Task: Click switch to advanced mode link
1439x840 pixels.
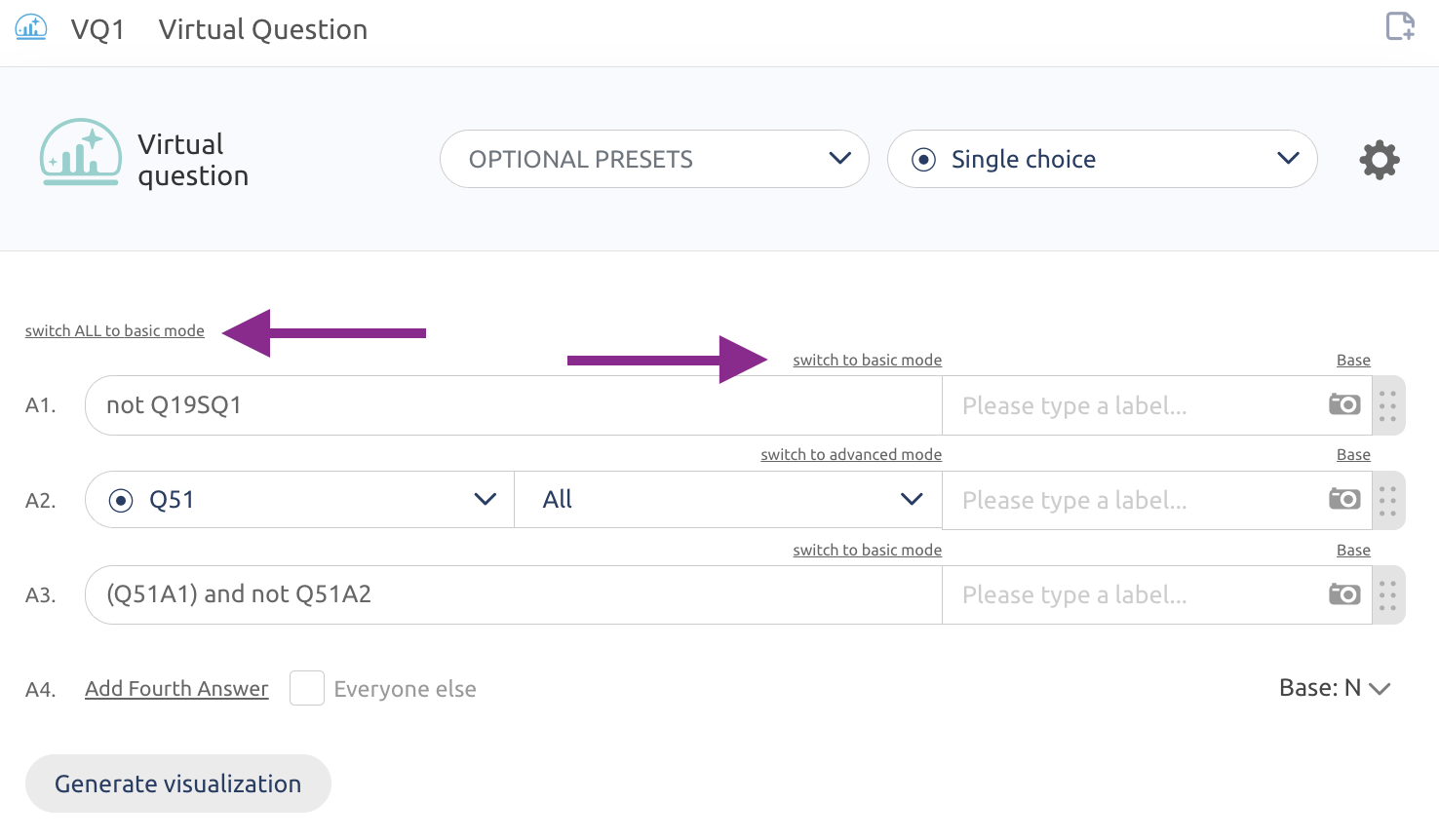Action: [851, 455]
